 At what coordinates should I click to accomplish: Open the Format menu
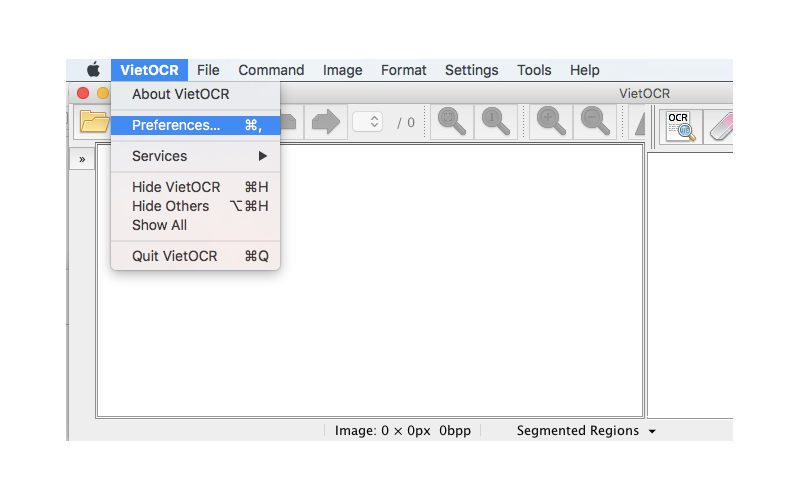point(404,70)
